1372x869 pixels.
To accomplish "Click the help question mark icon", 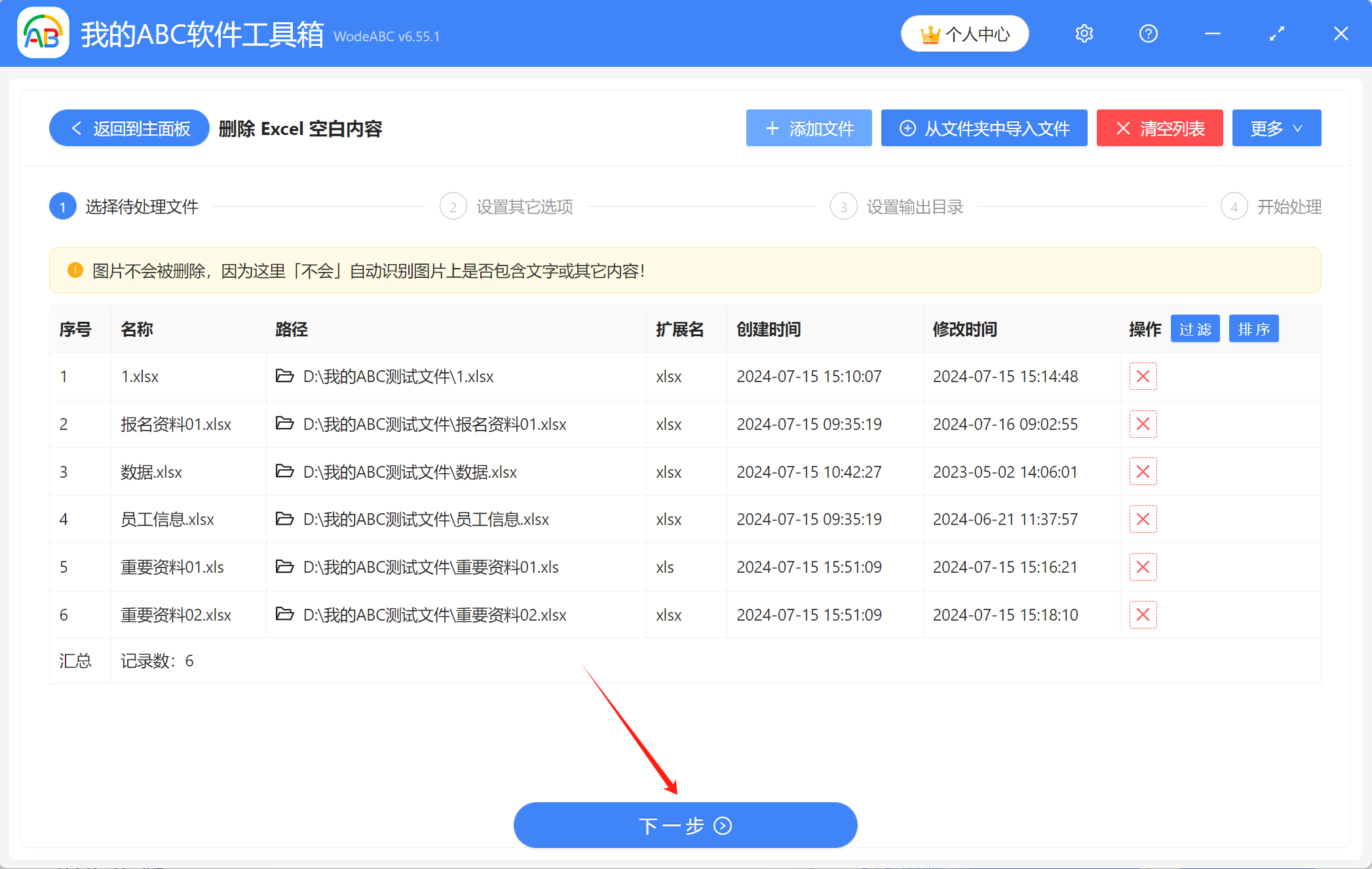I will (x=1148, y=33).
